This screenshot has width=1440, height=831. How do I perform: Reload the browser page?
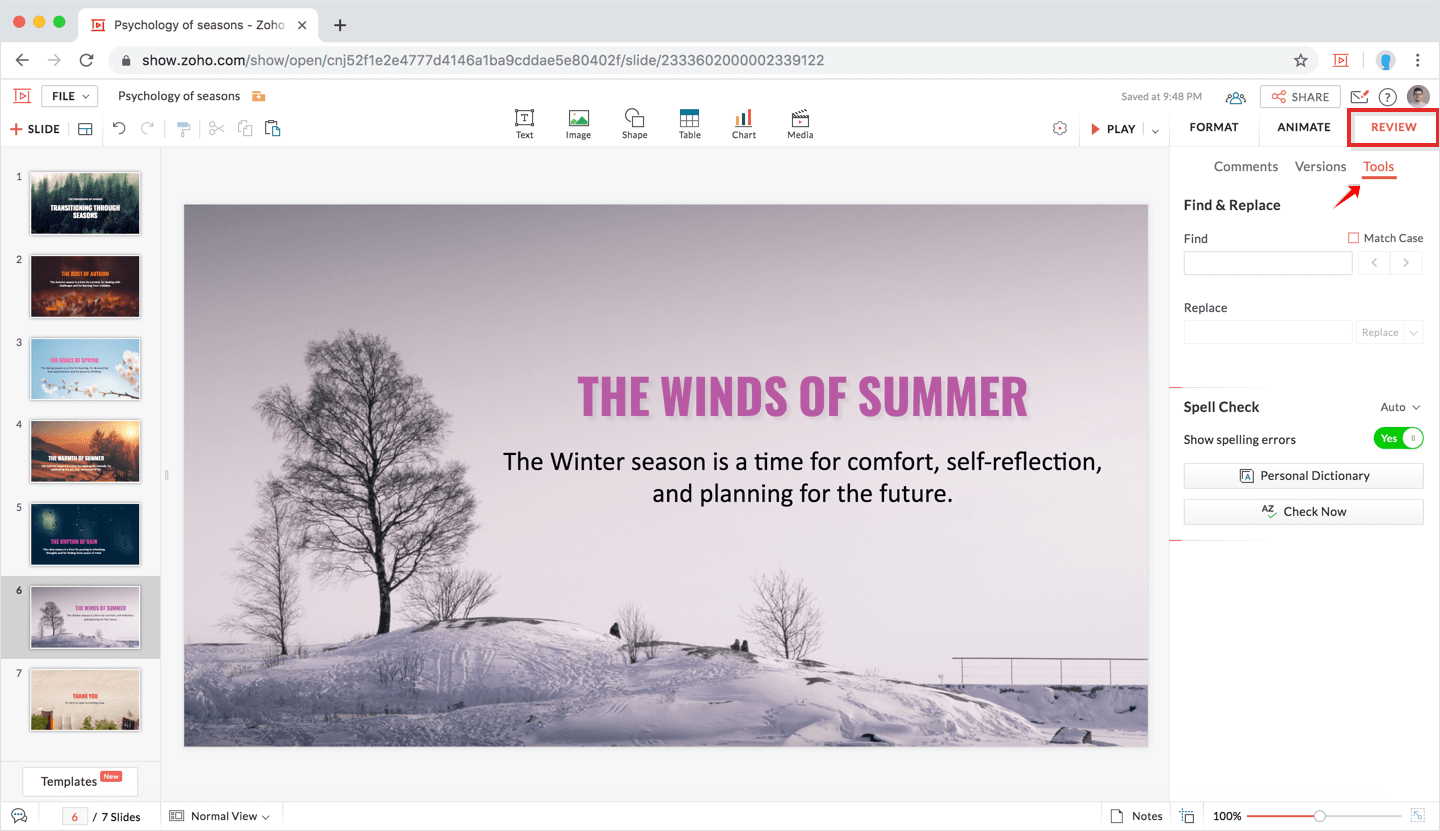click(x=86, y=60)
